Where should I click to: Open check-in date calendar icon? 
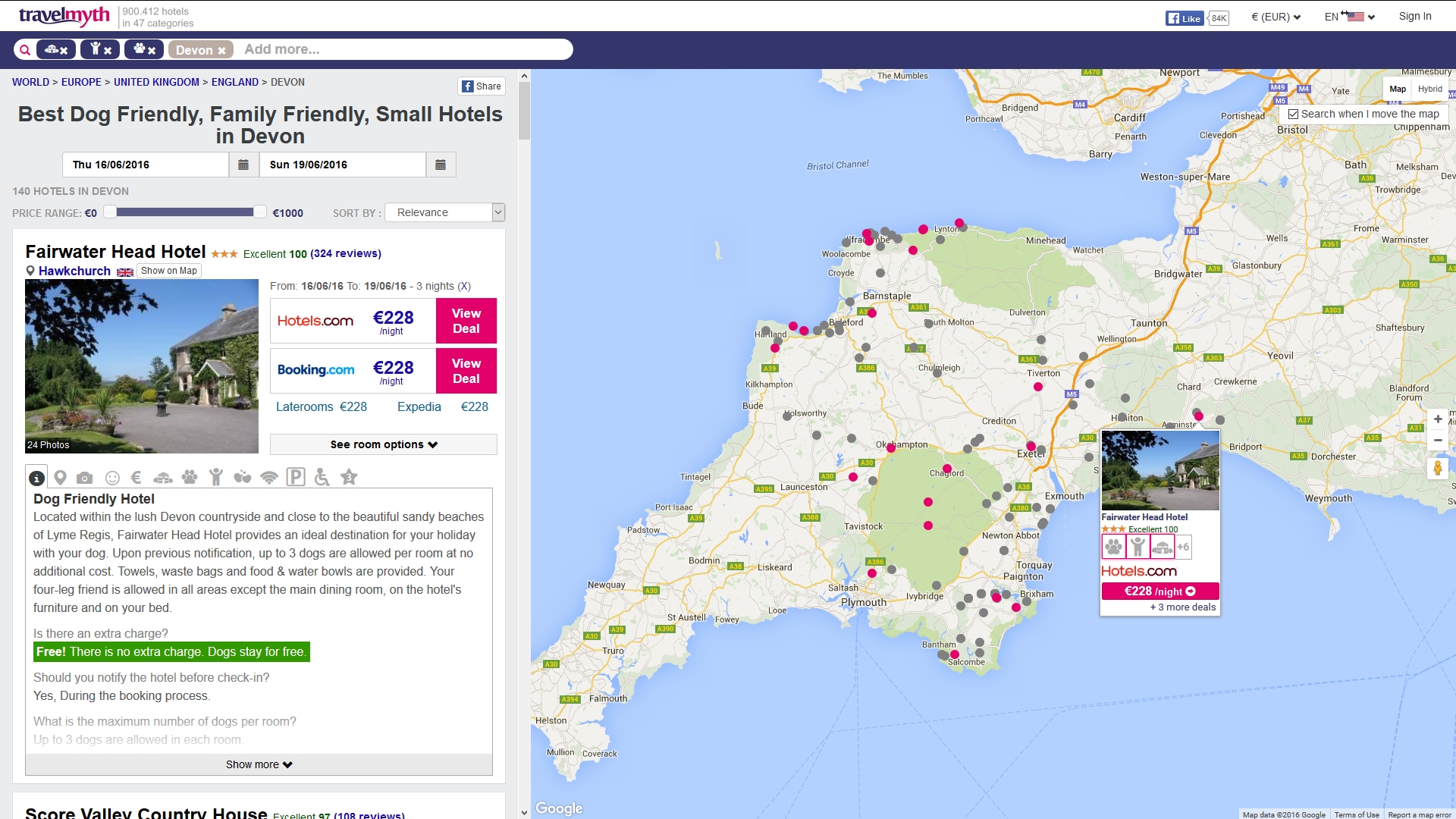pos(243,165)
